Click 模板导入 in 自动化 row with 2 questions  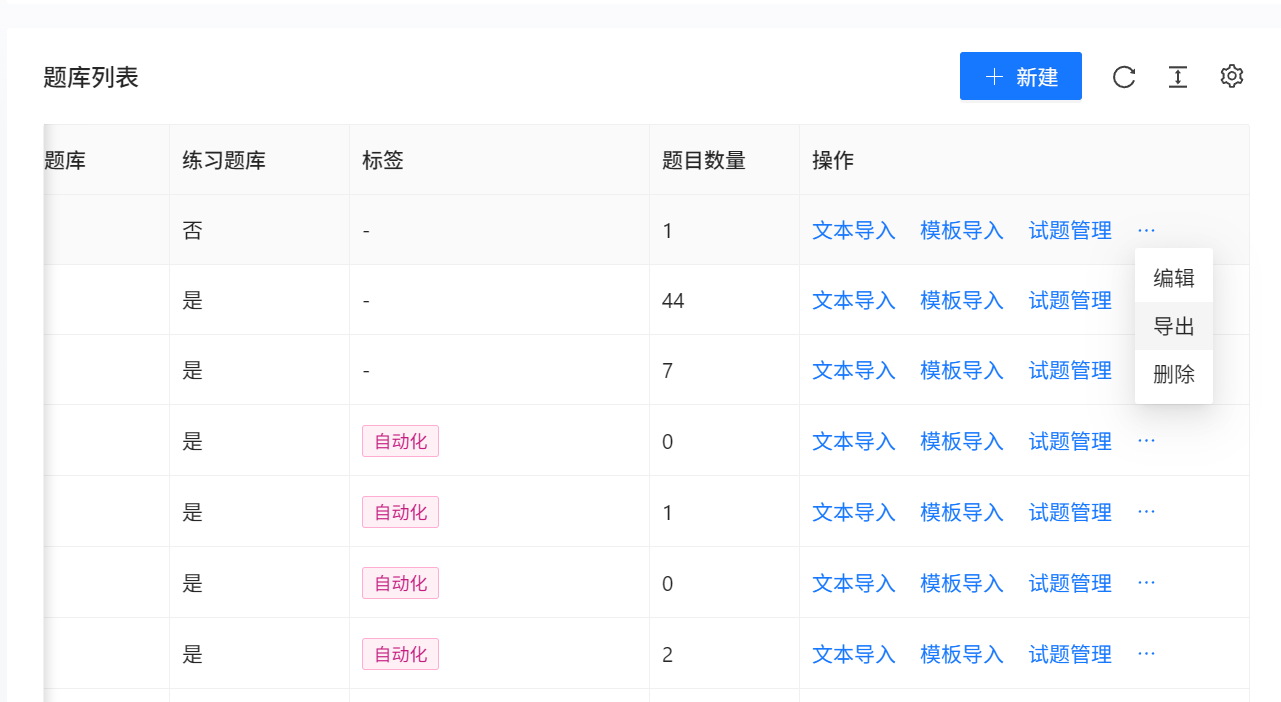962,654
